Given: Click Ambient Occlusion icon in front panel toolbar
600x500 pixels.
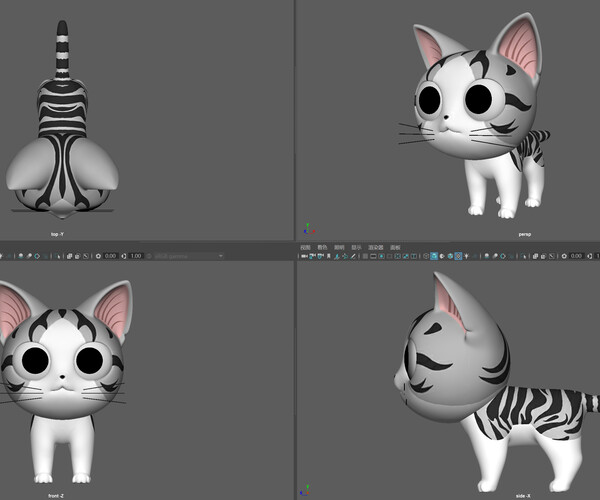Looking at the screenshot, I should tap(21, 256).
